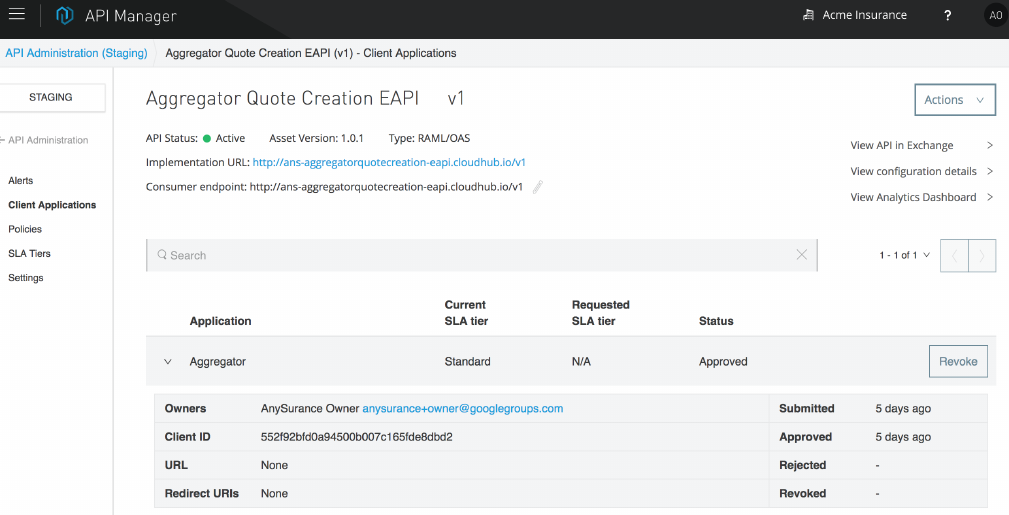Collapse the Aggregator application row
Viewport: 1009px width, 515px height.
tap(168, 362)
